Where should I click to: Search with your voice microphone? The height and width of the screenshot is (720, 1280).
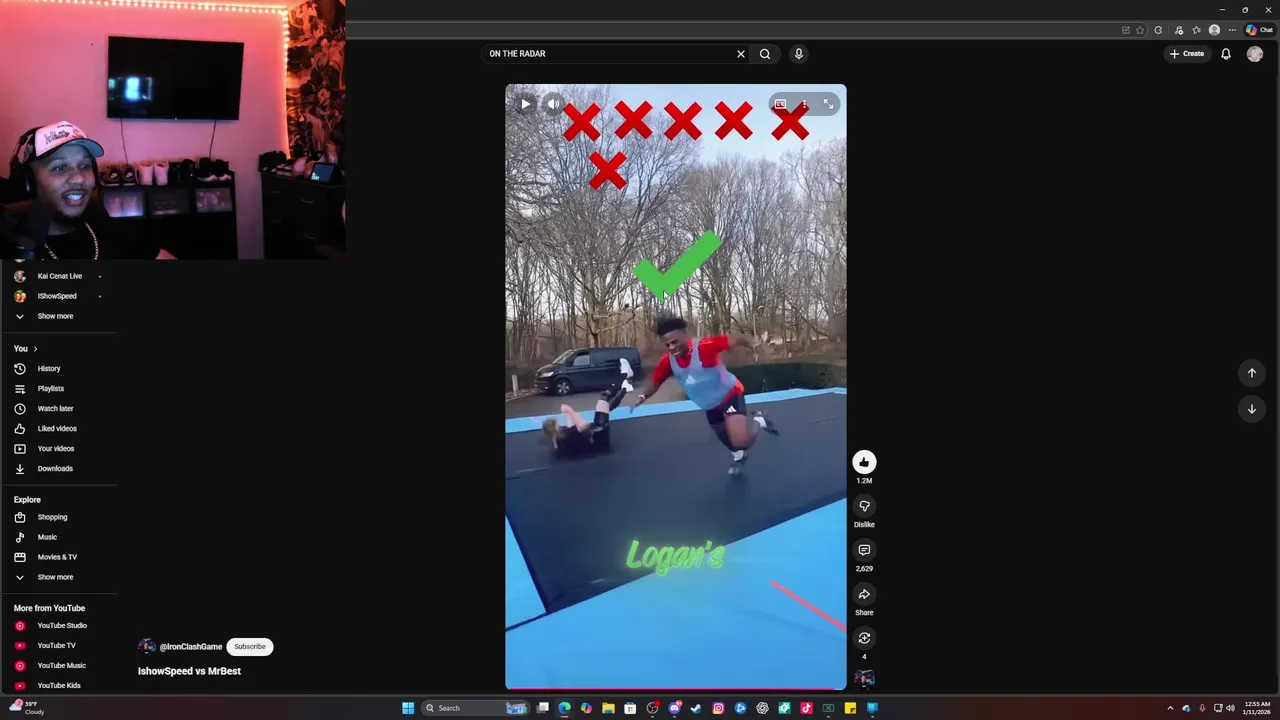pos(798,54)
